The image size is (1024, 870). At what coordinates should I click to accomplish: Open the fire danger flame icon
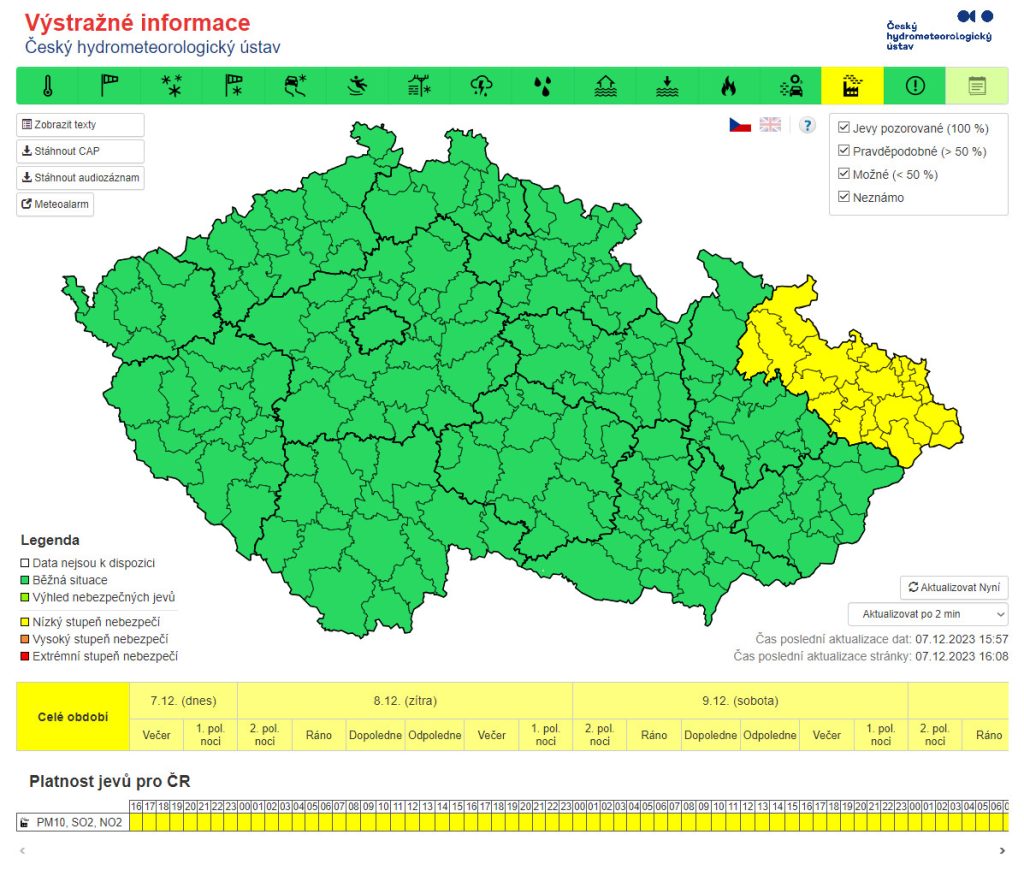(x=728, y=86)
